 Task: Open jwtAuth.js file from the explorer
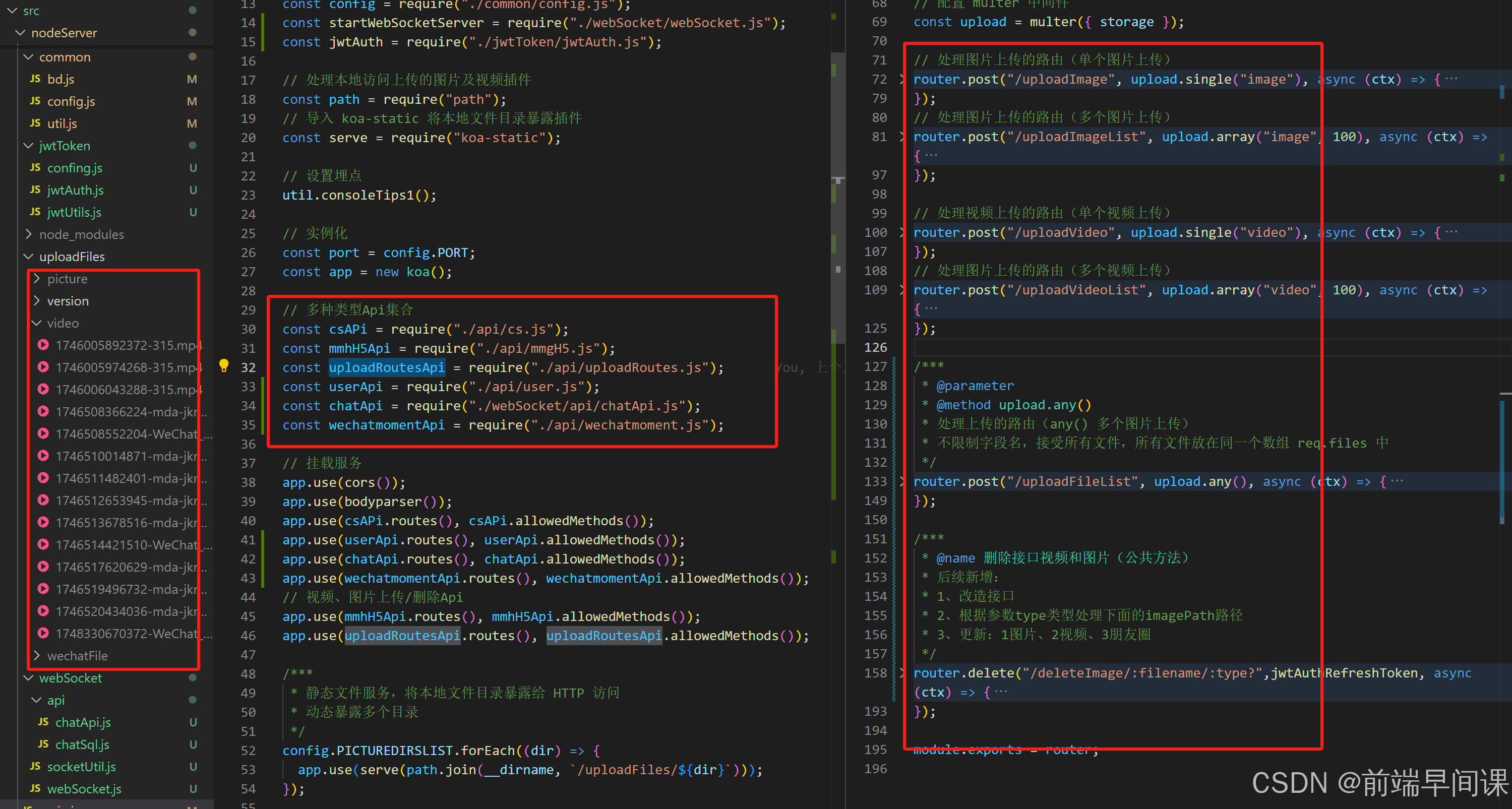click(x=75, y=190)
